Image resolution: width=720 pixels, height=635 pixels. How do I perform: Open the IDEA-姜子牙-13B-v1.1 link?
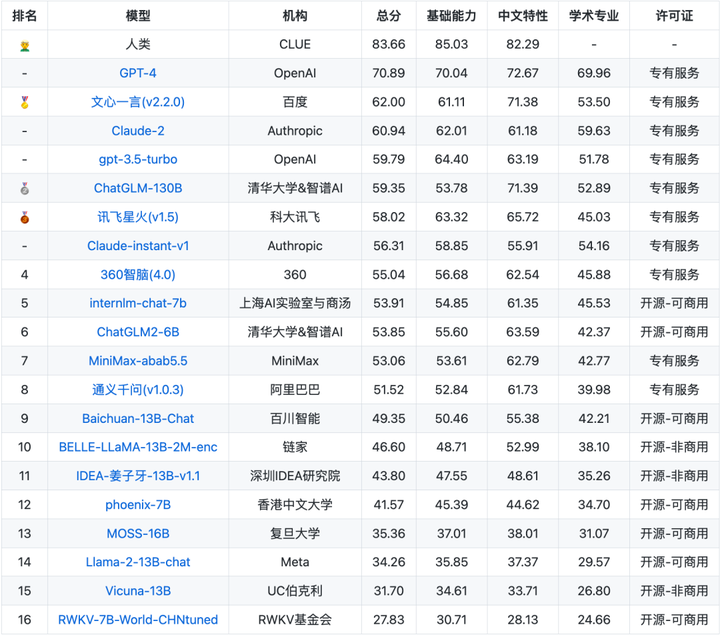tap(138, 476)
